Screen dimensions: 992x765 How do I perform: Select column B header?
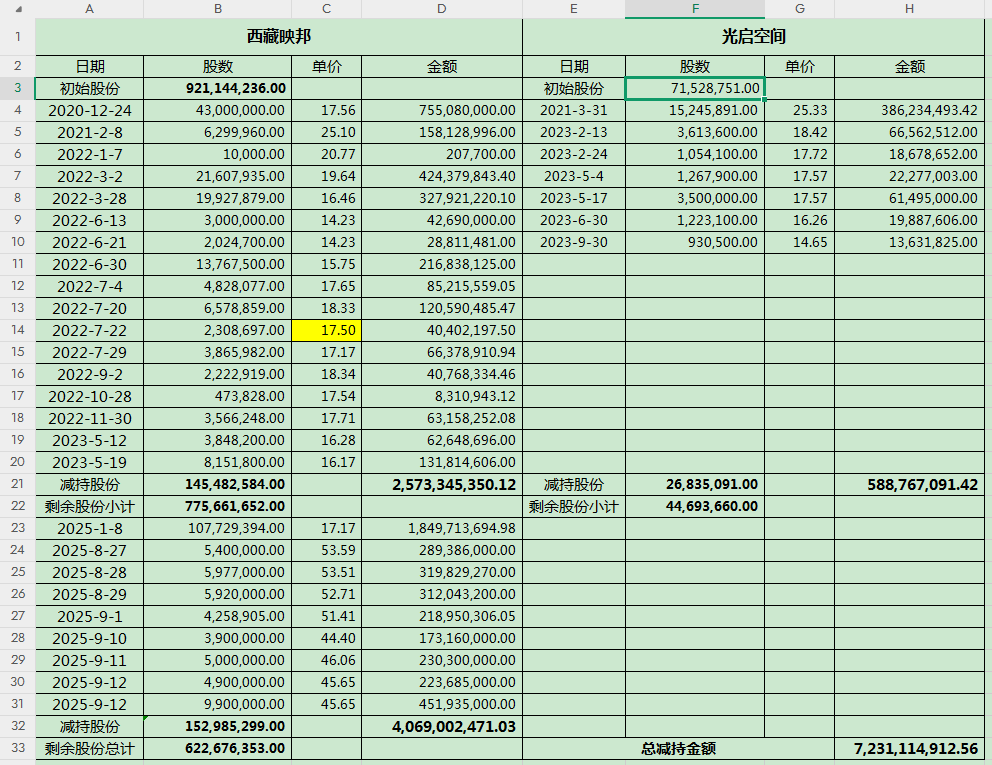(218, 9)
